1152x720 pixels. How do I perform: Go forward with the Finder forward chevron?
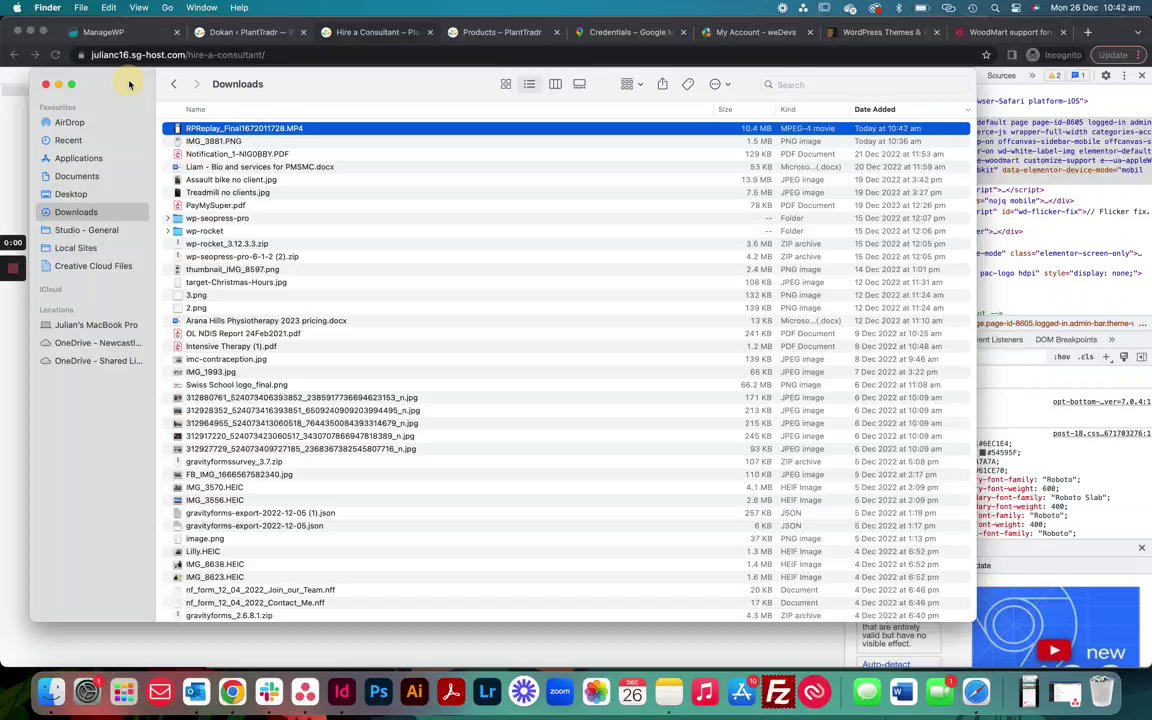point(196,84)
